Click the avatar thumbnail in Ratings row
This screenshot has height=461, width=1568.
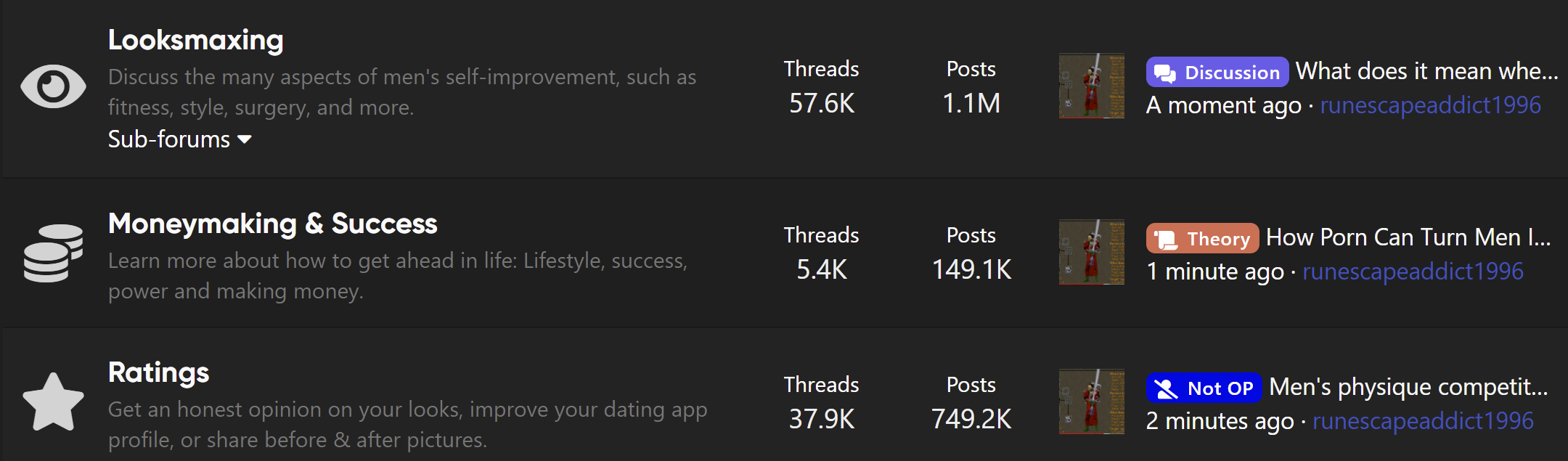(1092, 401)
